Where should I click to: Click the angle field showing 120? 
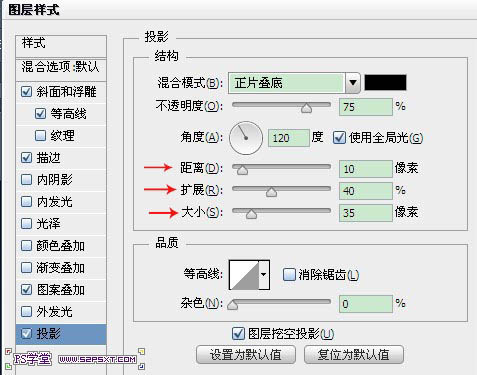[x=289, y=138]
